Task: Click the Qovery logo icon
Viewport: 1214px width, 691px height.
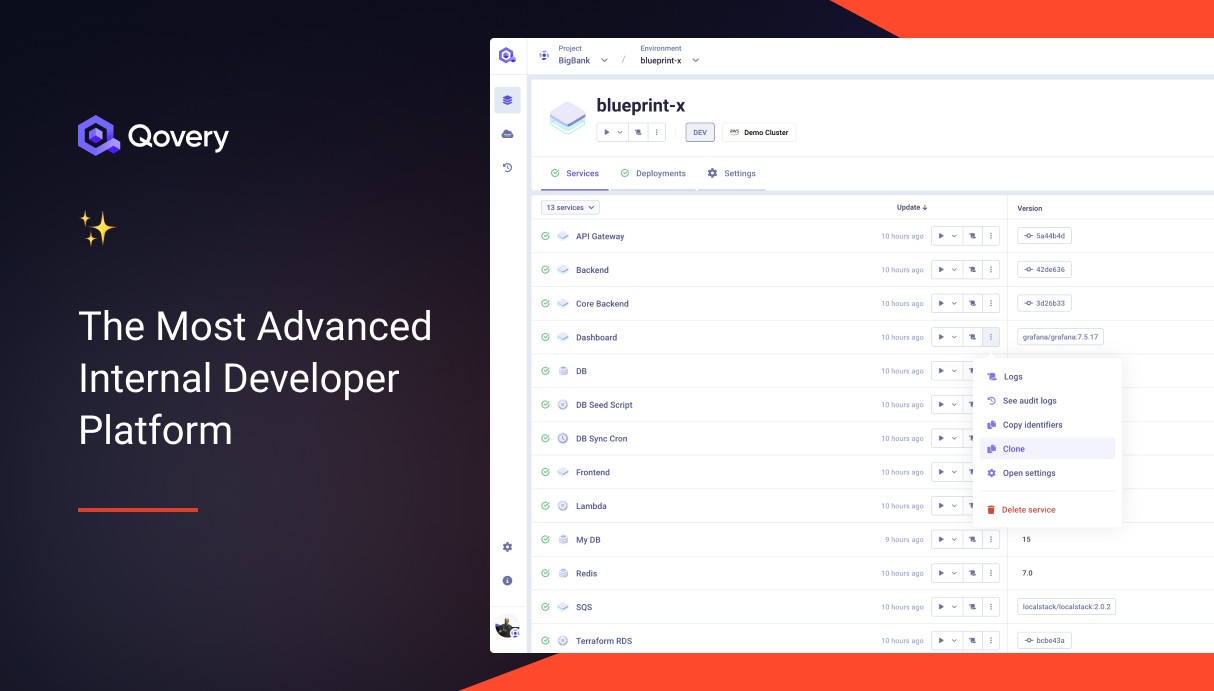Action: pos(97,134)
